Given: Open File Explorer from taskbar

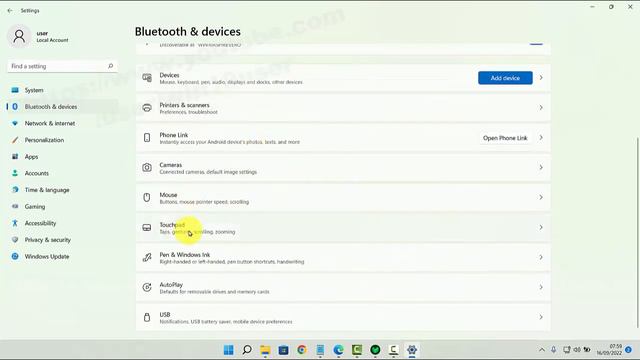Looking at the screenshot, I should [x=265, y=350].
